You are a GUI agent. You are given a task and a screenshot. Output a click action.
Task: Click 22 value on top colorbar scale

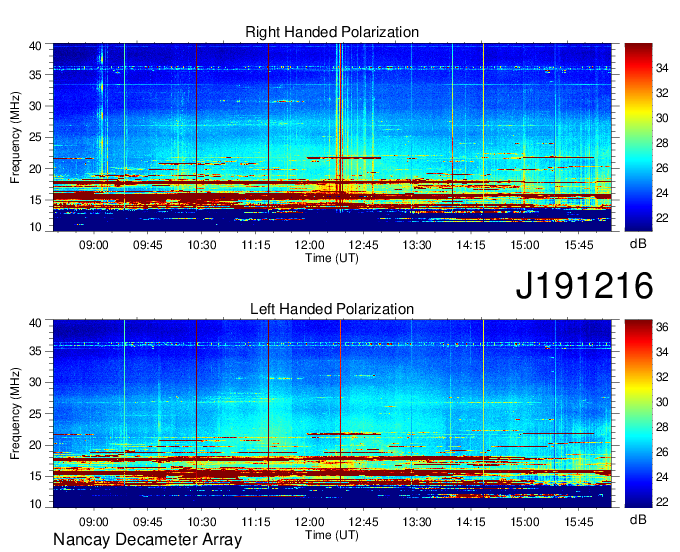[x=662, y=218]
